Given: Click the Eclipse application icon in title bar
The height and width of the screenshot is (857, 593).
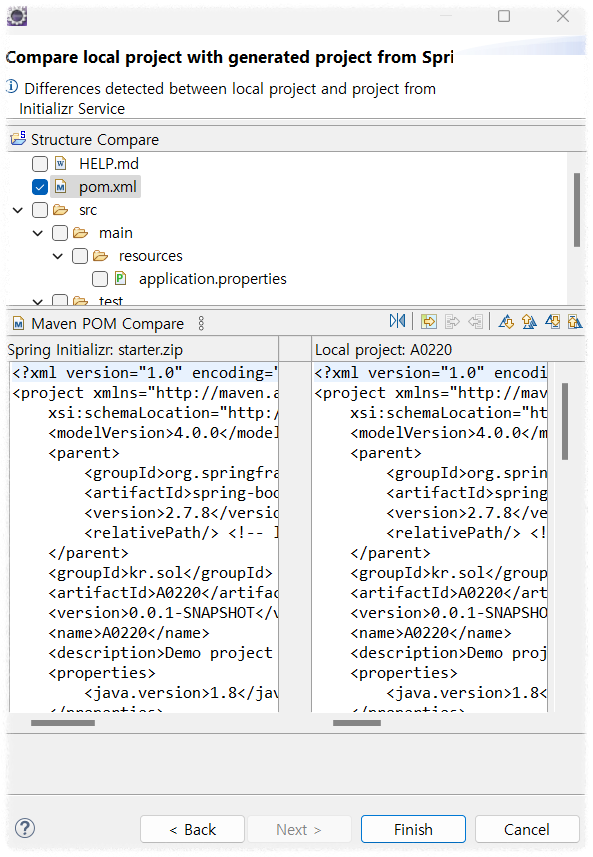Looking at the screenshot, I should click(x=17, y=16).
